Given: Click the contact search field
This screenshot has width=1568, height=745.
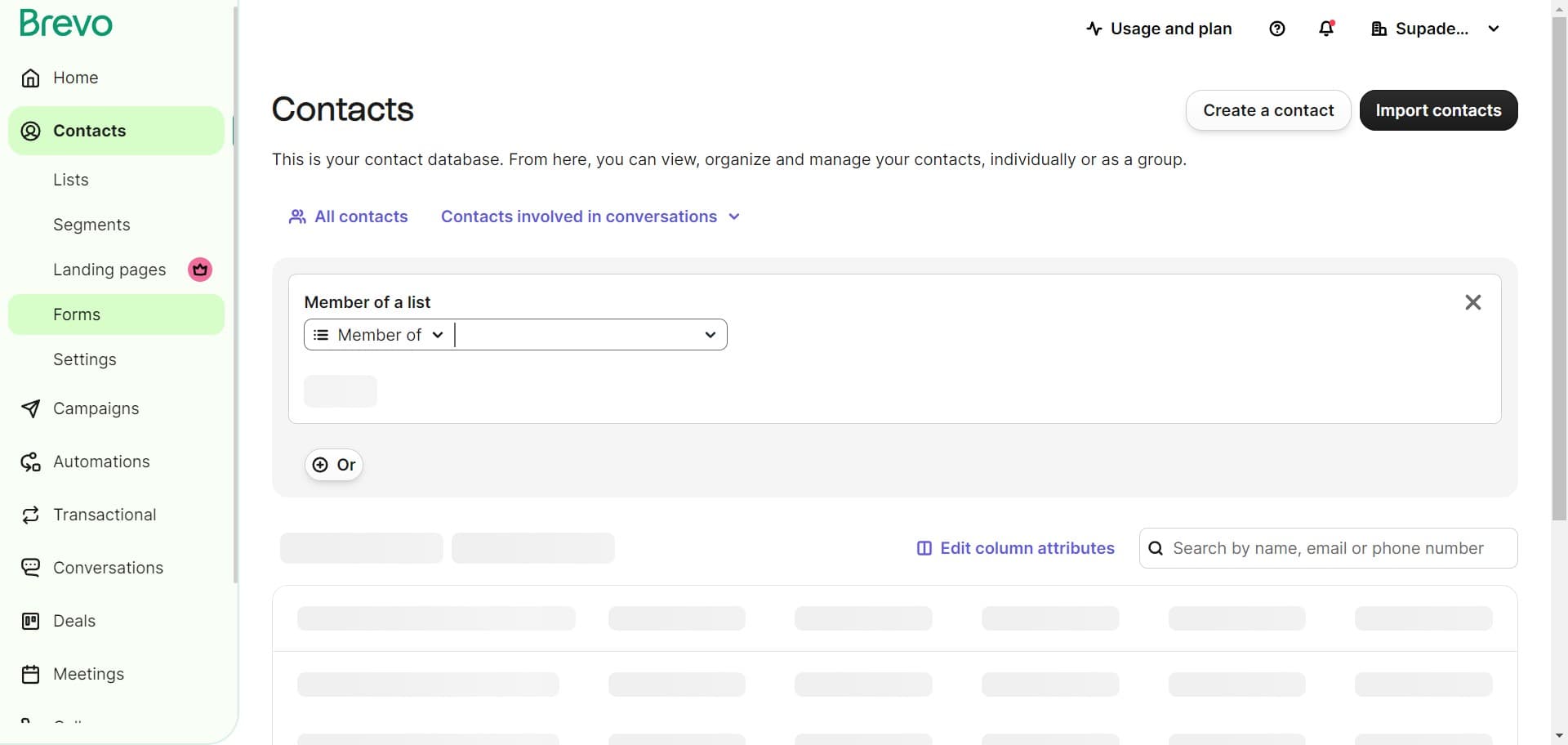Looking at the screenshot, I should pyautogui.click(x=1327, y=548).
